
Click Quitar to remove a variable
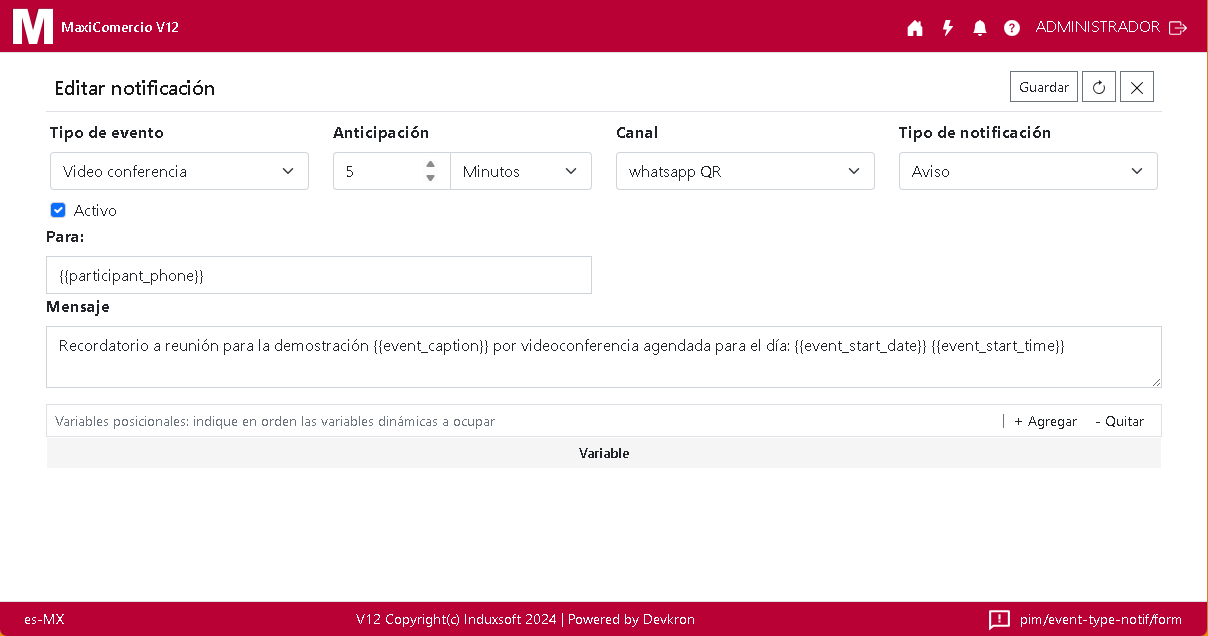(1119, 421)
